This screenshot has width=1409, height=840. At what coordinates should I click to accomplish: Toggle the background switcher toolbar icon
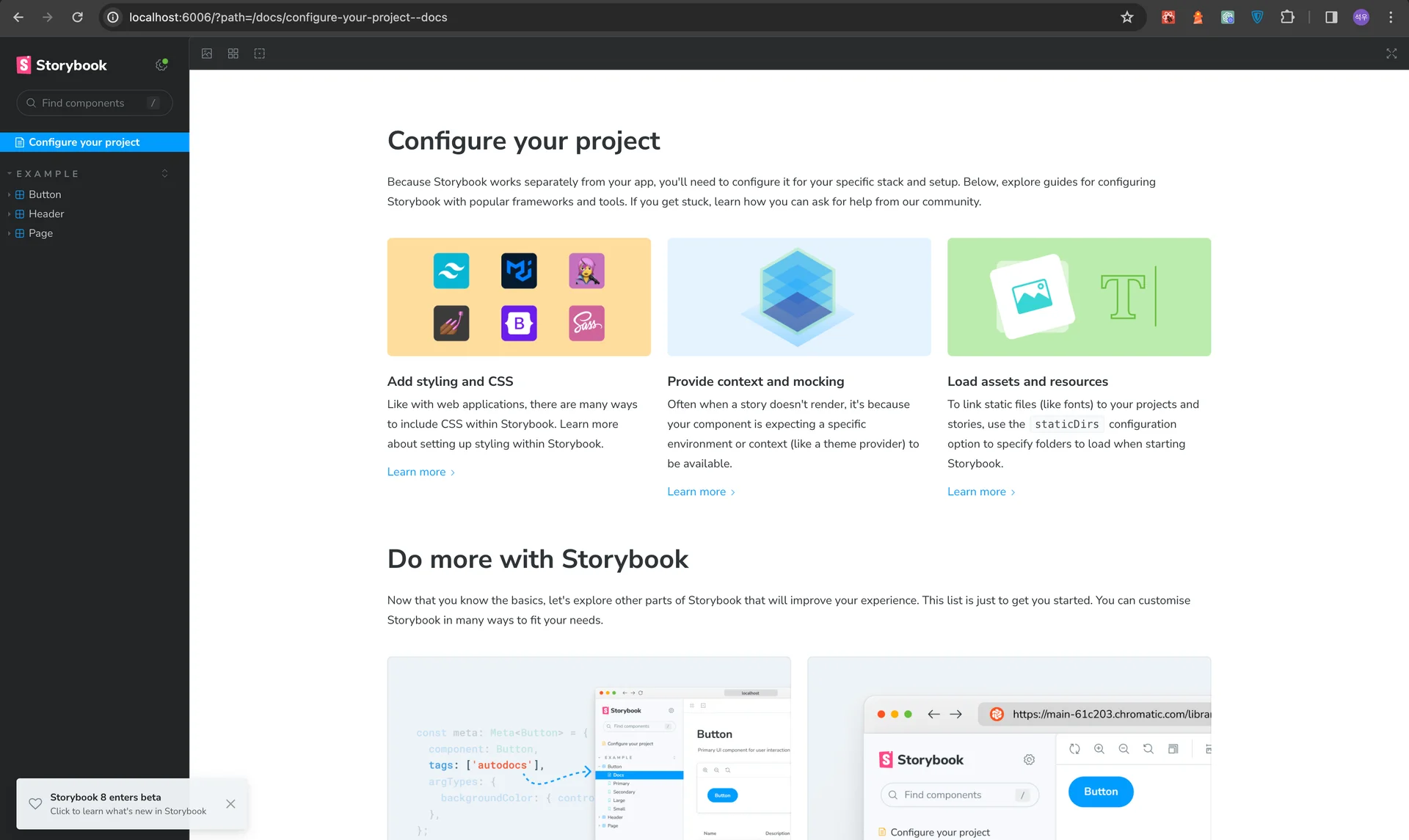[207, 54]
